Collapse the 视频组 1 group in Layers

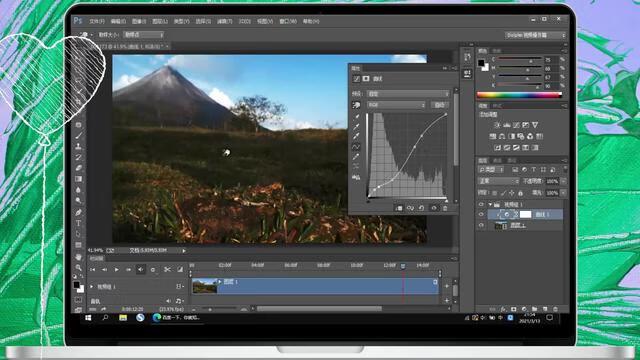click(490, 204)
